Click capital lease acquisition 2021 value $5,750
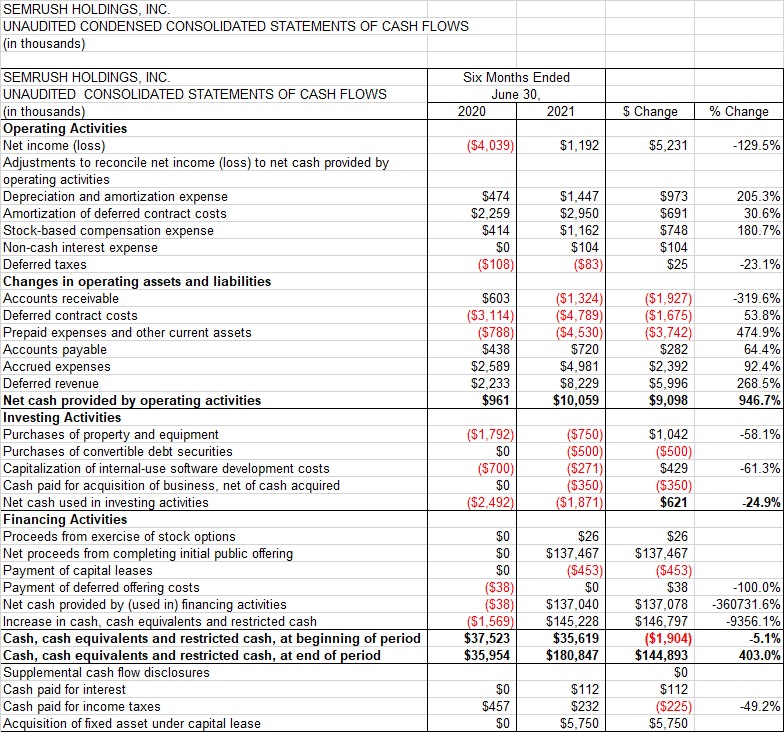The width and height of the screenshot is (784, 732). coord(579,724)
